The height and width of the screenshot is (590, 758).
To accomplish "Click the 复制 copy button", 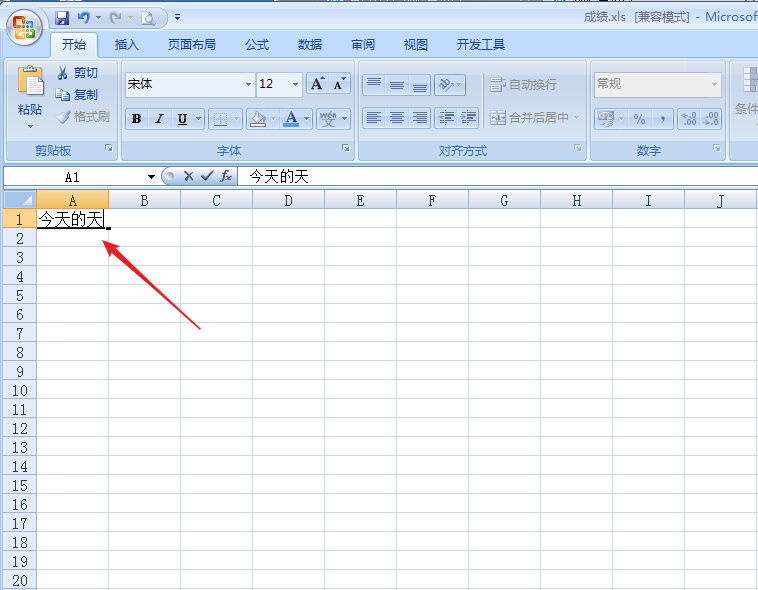I will [x=76, y=95].
